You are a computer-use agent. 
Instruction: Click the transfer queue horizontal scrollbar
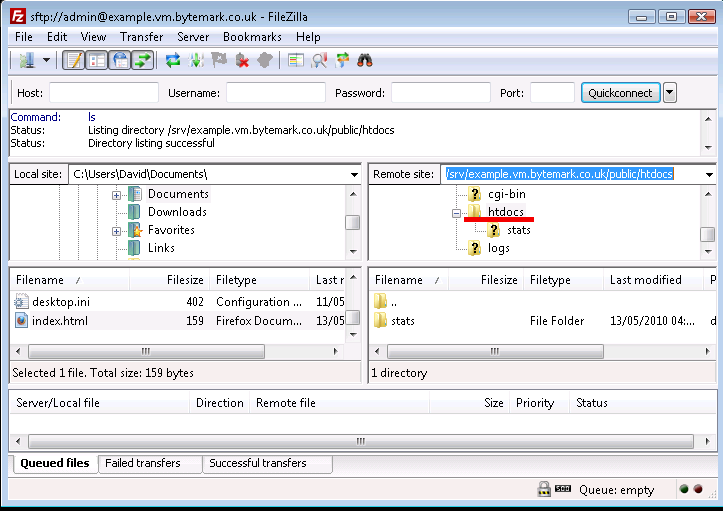(362, 441)
